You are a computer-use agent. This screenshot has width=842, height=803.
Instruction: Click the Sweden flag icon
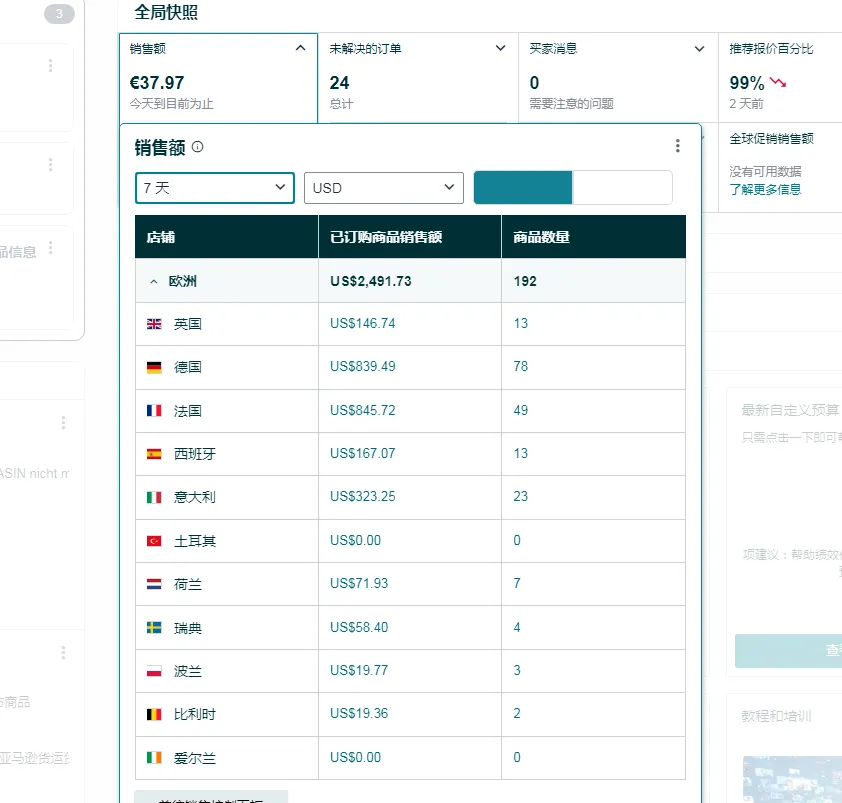pyautogui.click(x=154, y=628)
